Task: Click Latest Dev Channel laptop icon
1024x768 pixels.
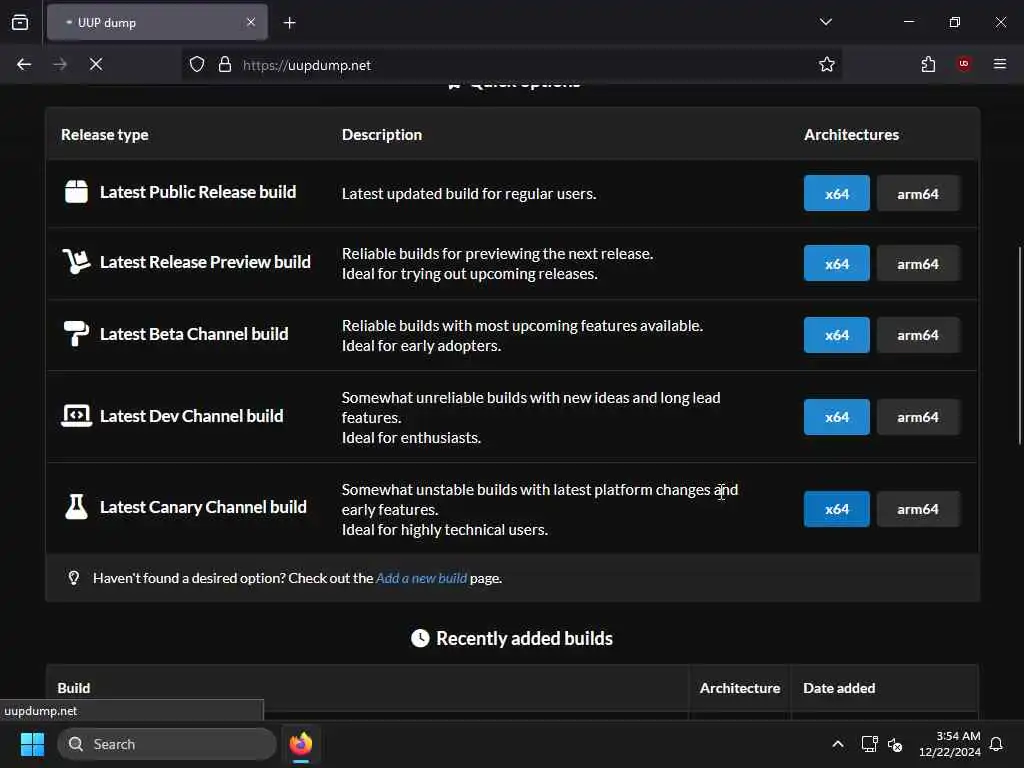Action: 76,415
